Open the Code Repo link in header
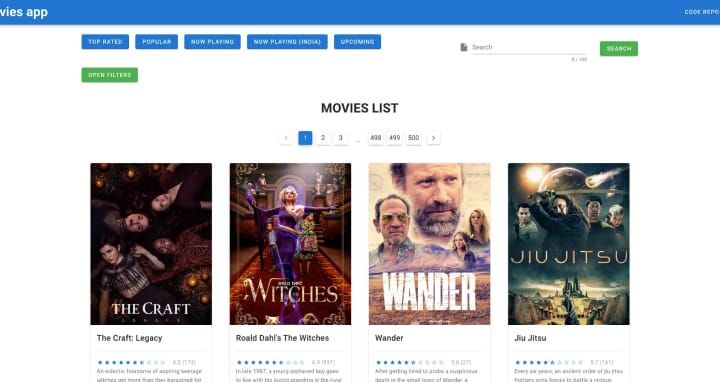This screenshot has height=382, width=720. click(702, 12)
